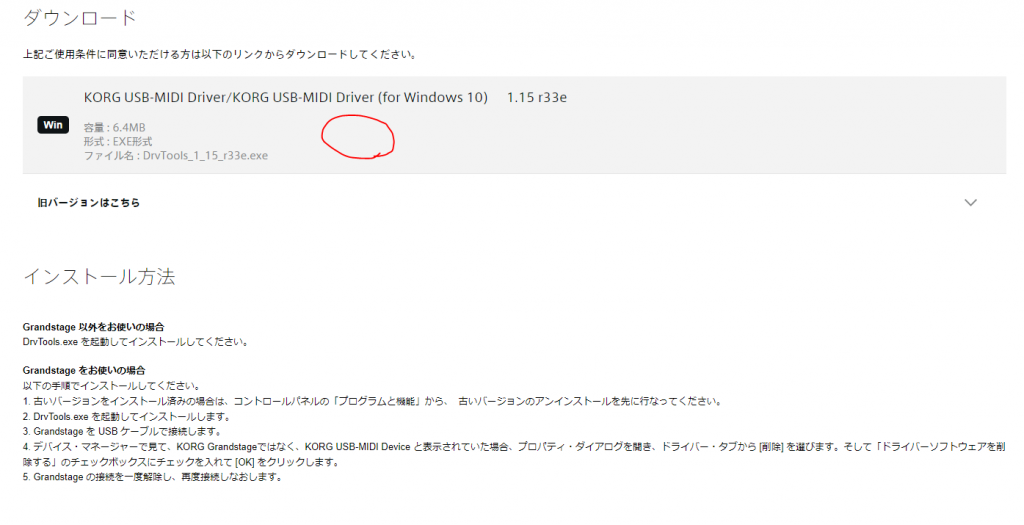The height and width of the screenshot is (525, 1024).
Task: Click the hand-drawn red circle annotation
Action: pyautogui.click(x=357, y=137)
